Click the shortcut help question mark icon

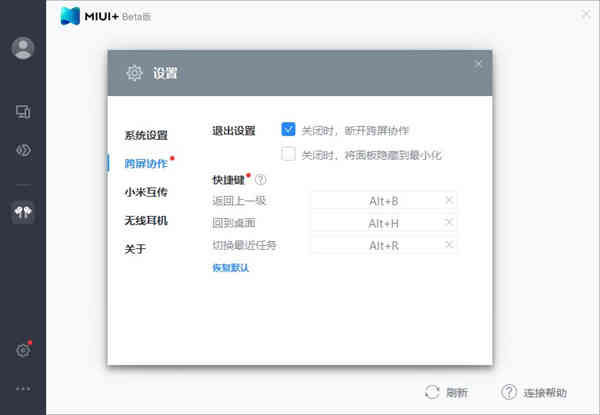point(261,179)
